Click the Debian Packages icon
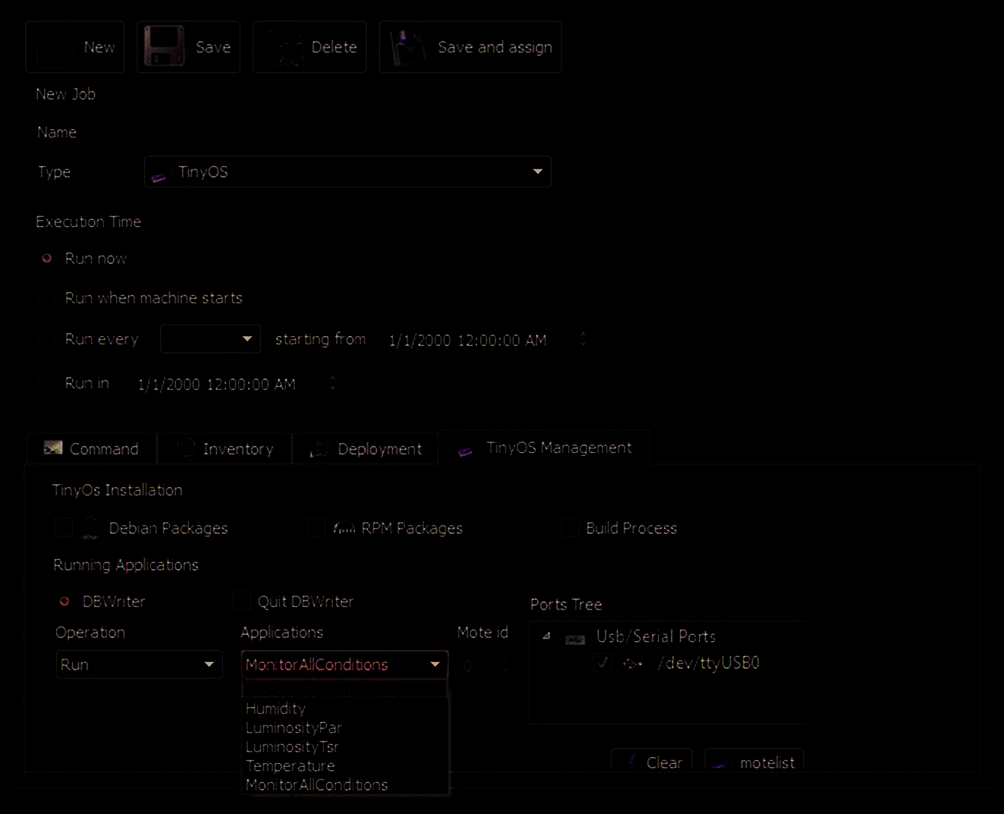This screenshot has height=814, width=1004. (x=91, y=528)
